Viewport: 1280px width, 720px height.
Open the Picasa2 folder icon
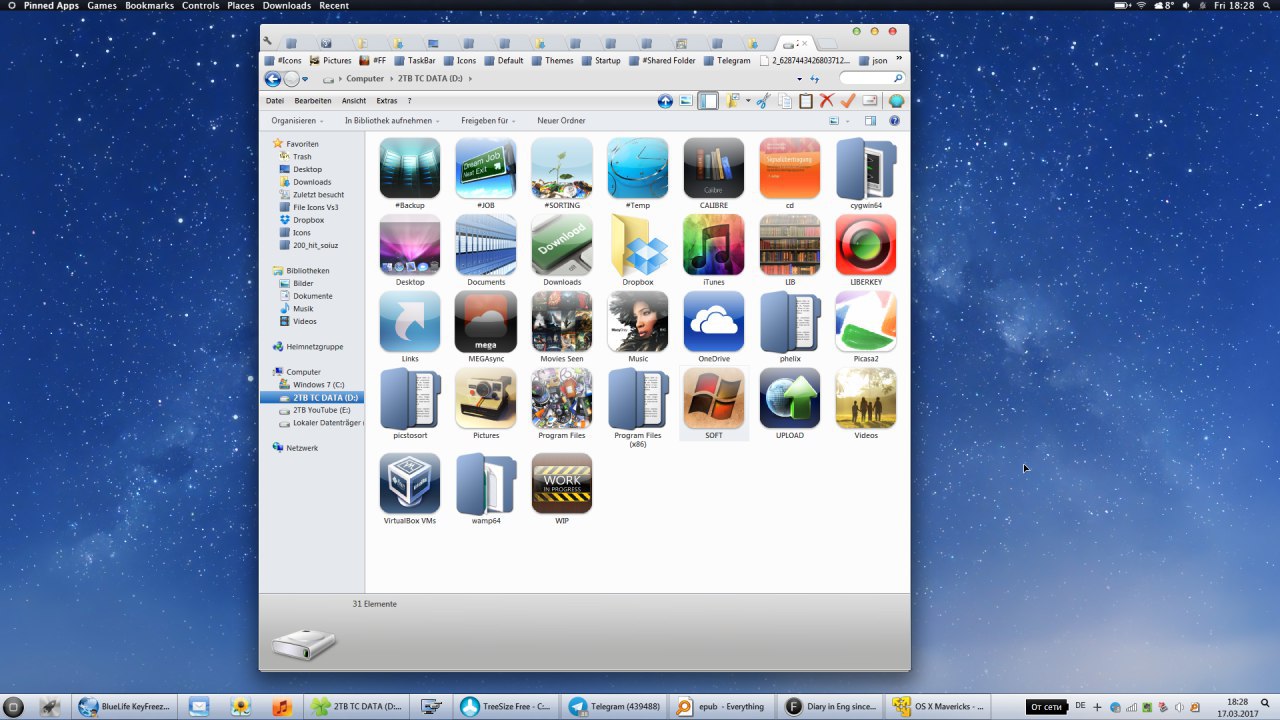(866, 321)
